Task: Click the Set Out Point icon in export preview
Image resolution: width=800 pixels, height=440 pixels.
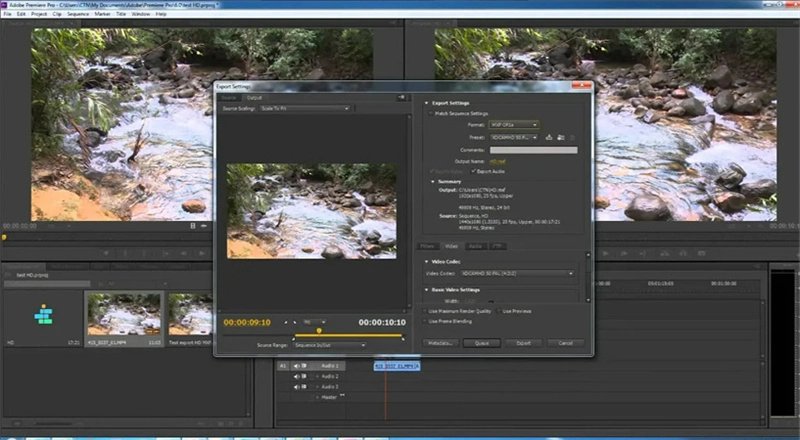Action: 295,323
